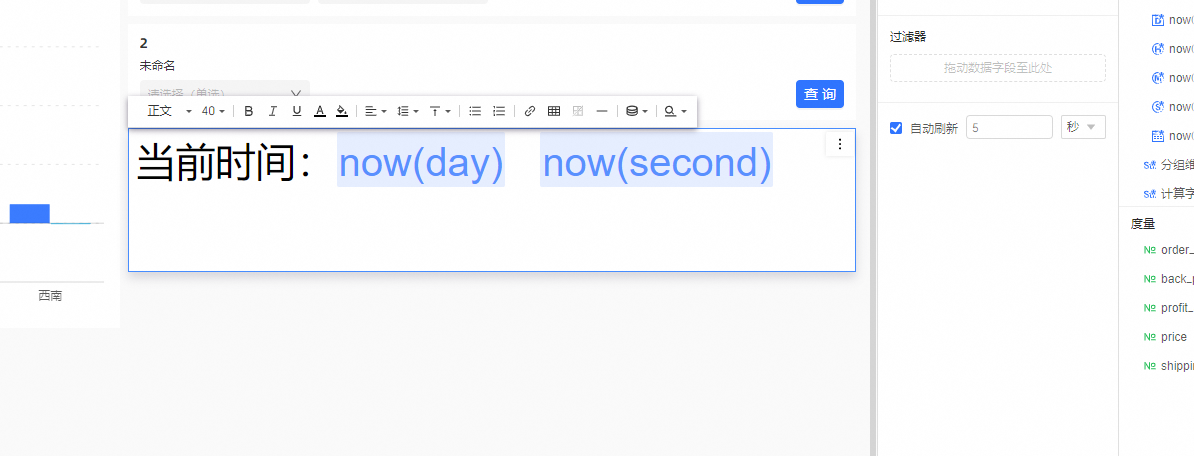This screenshot has height=456, width=1194.
Task: Expand the 秒 refresh unit dropdown
Action: (1083, 127)
